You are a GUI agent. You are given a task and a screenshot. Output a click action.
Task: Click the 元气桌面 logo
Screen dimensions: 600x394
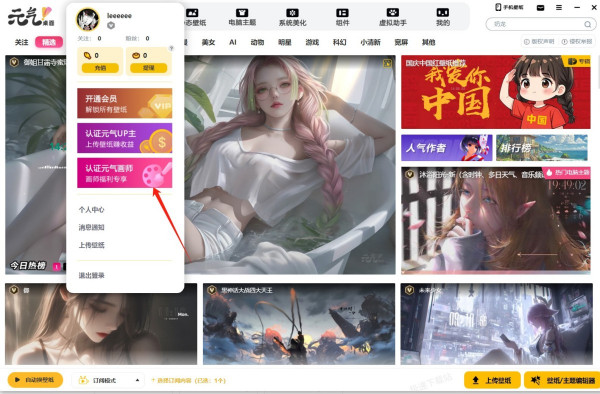(31, 16)
